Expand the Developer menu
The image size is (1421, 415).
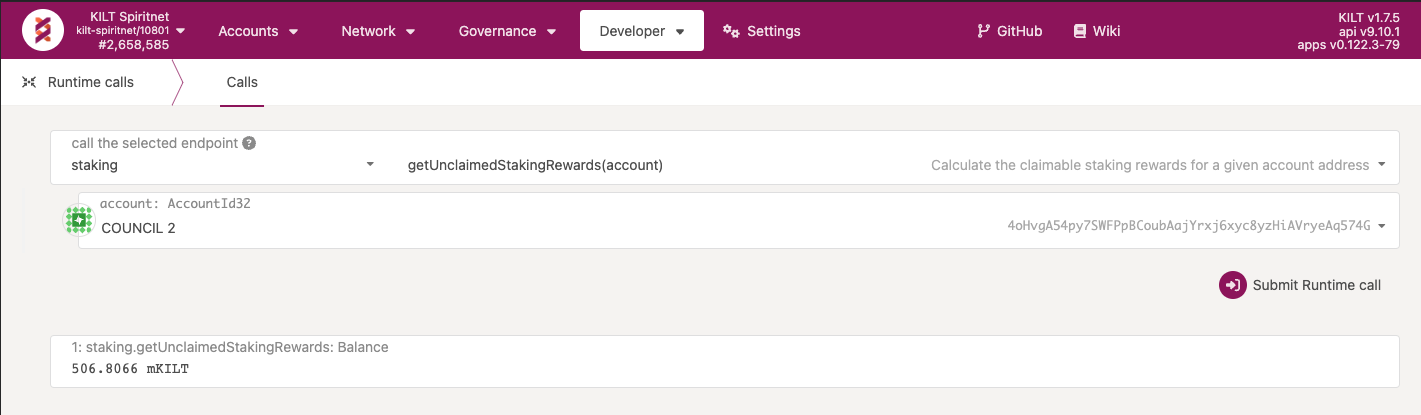[642, 31]
